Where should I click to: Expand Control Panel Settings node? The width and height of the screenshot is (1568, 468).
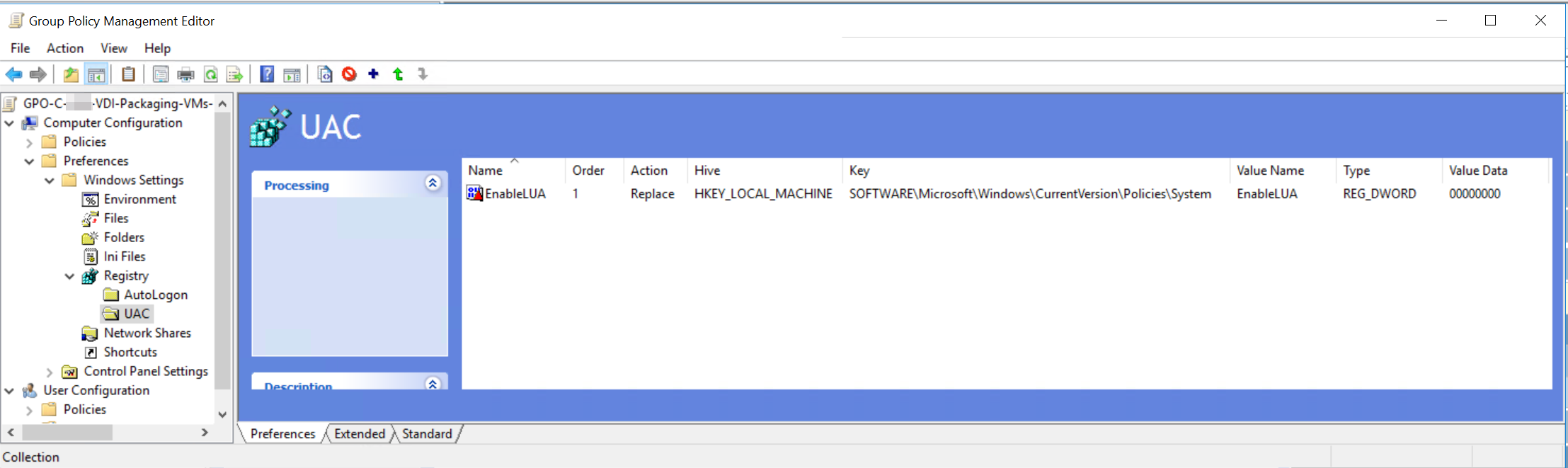pyautogui.click(x=49, y=372)
